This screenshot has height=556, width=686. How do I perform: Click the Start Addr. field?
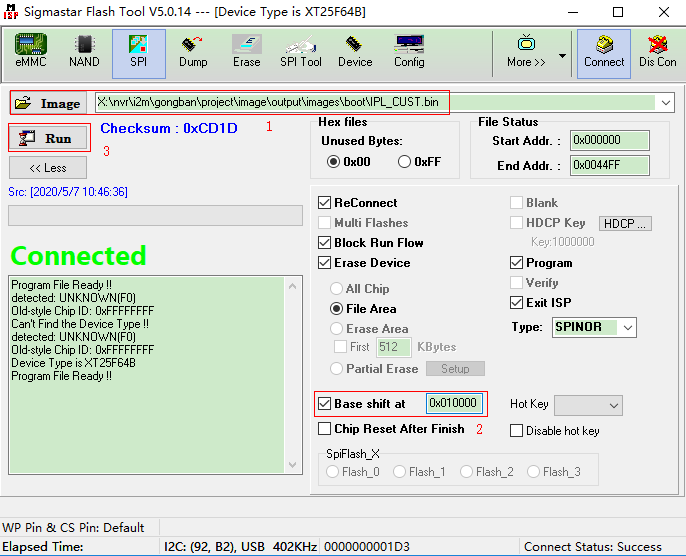click(609, 140)
